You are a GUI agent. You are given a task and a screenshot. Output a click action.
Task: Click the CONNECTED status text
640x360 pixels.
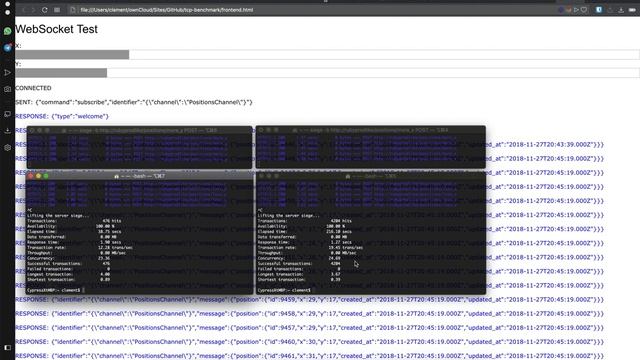click(x=33, y=88)
